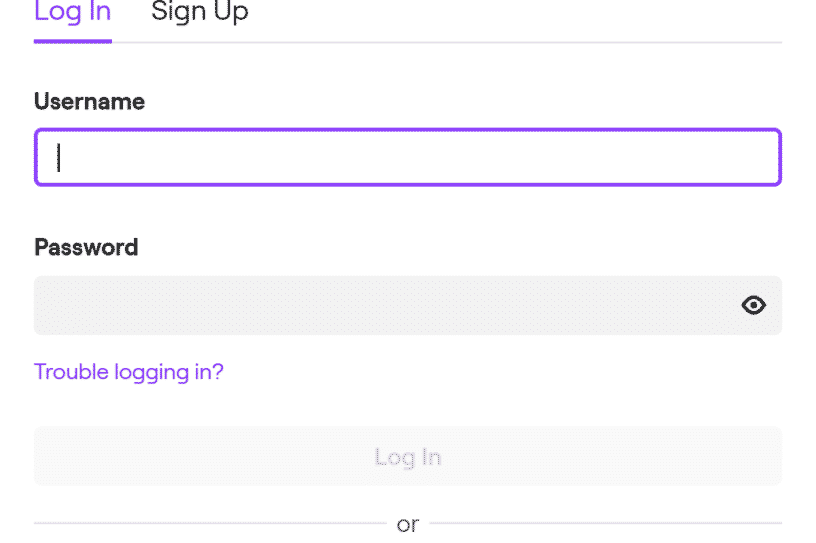The image size is (816, 543).
Task: Select the Log In tab
Action: pos(73,11)
